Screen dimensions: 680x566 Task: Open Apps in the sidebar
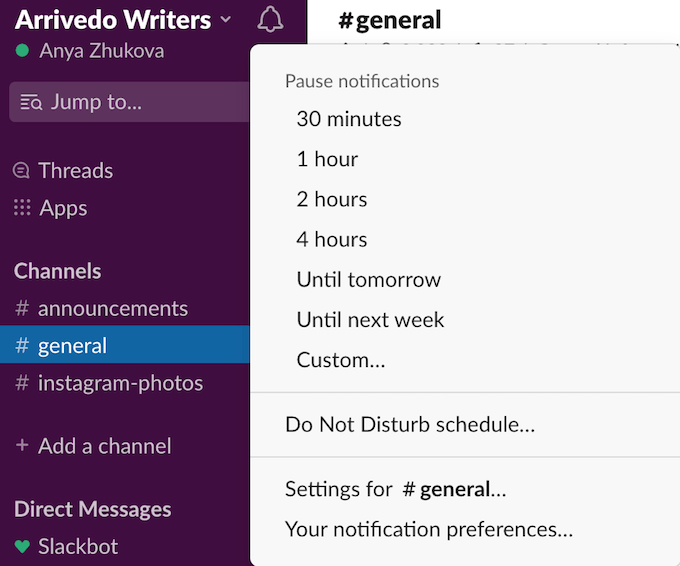point(63,208)
